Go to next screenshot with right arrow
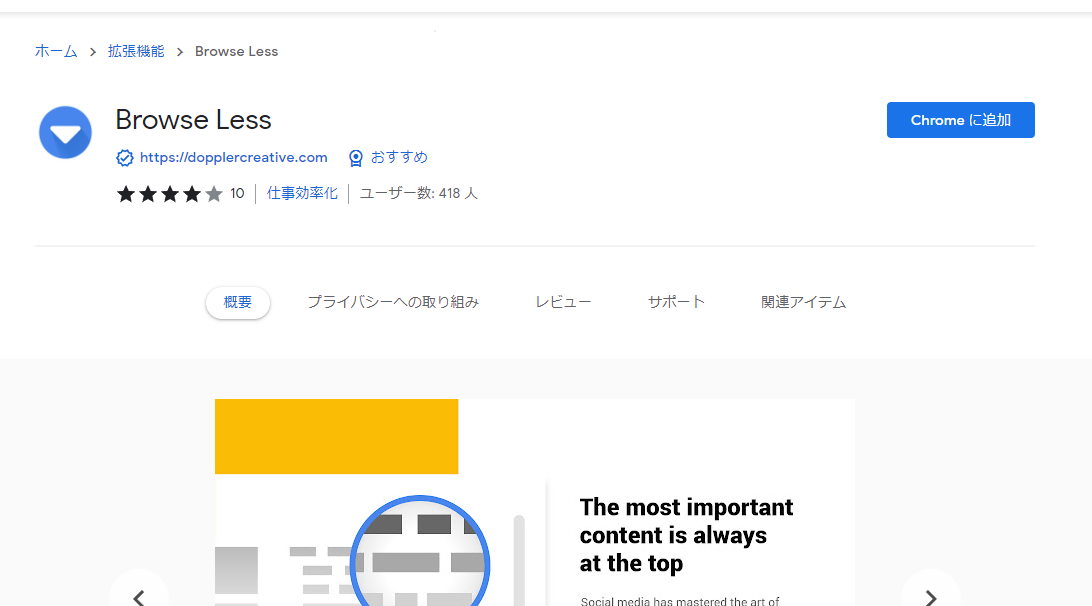Image resolution: width=1092 pixels, height=606 pixels. (930, 598)
